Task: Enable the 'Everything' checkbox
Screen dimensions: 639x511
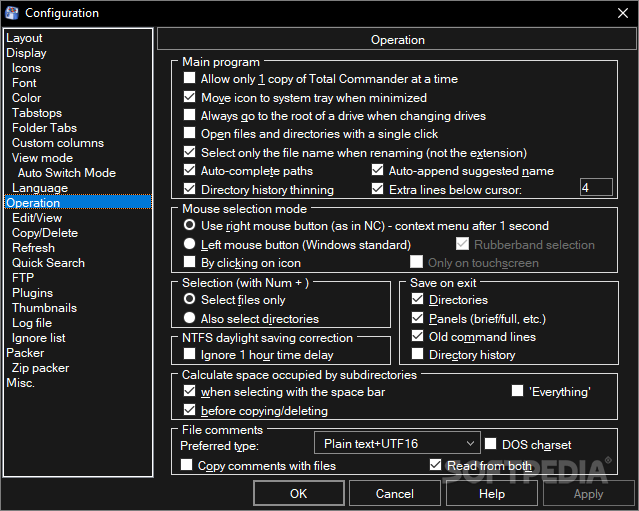Action: click(518, 391)
